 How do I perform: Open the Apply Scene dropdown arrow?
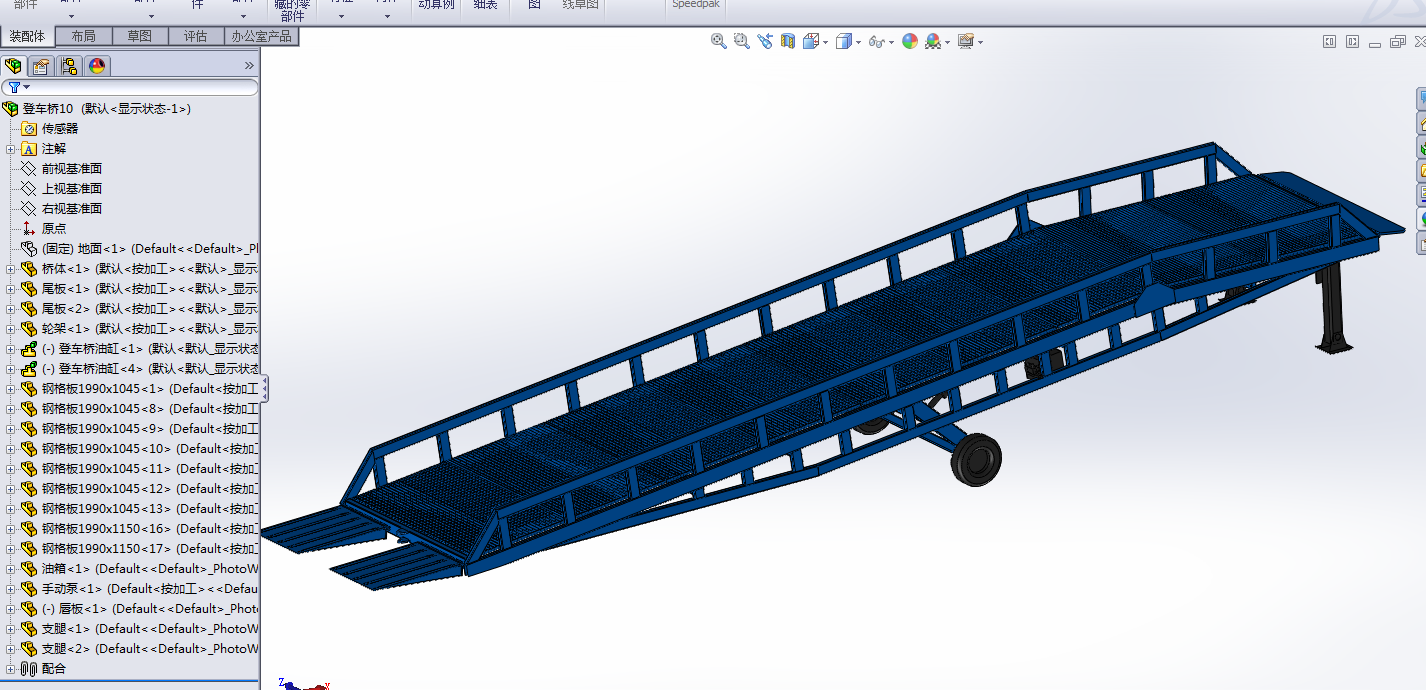948,42
